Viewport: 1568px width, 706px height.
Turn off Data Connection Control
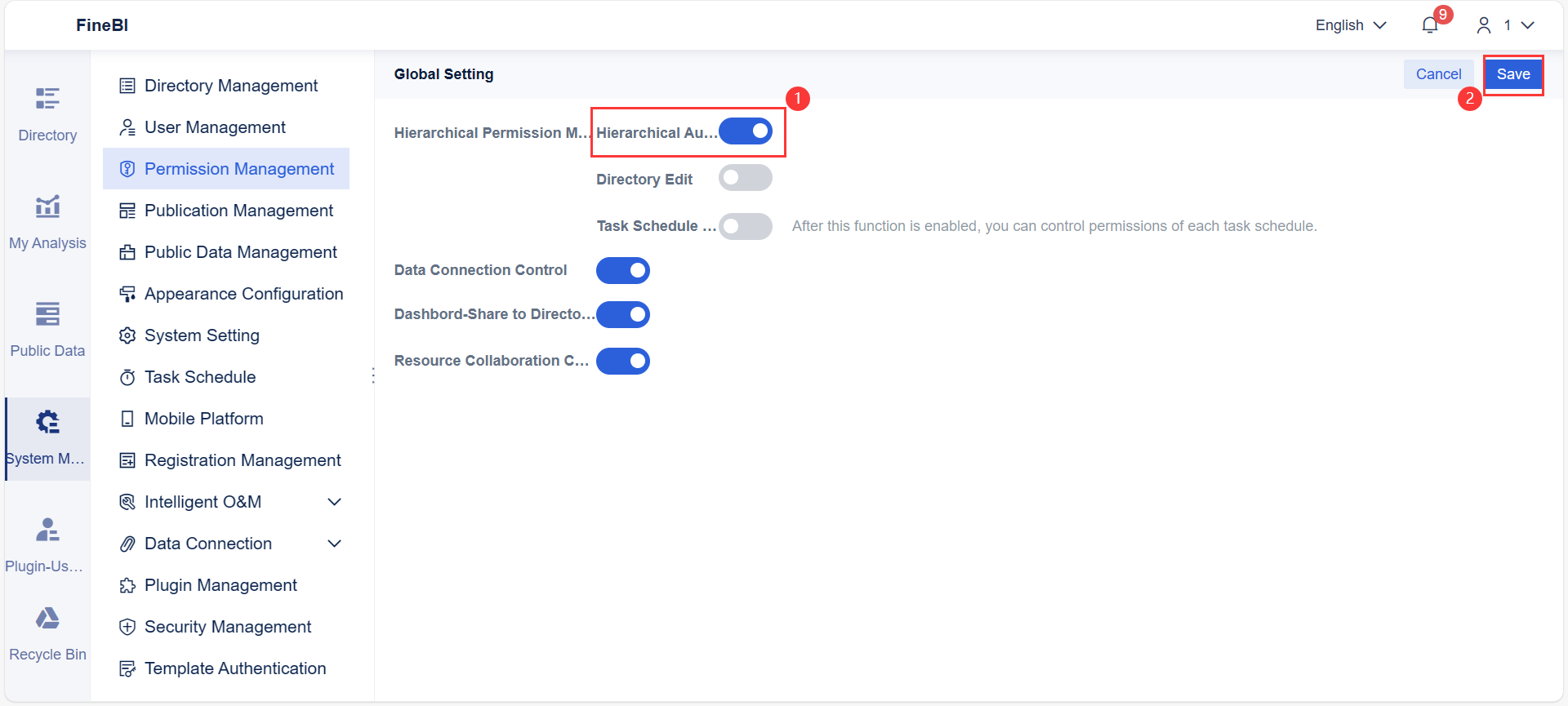(x=623, y=270)
